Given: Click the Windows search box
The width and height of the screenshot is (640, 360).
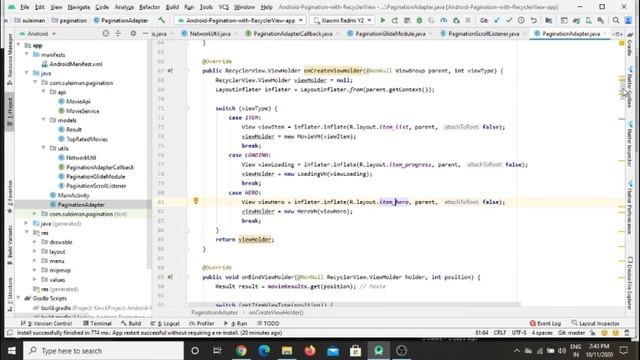Looking at the screenshot, I should 103,351.
